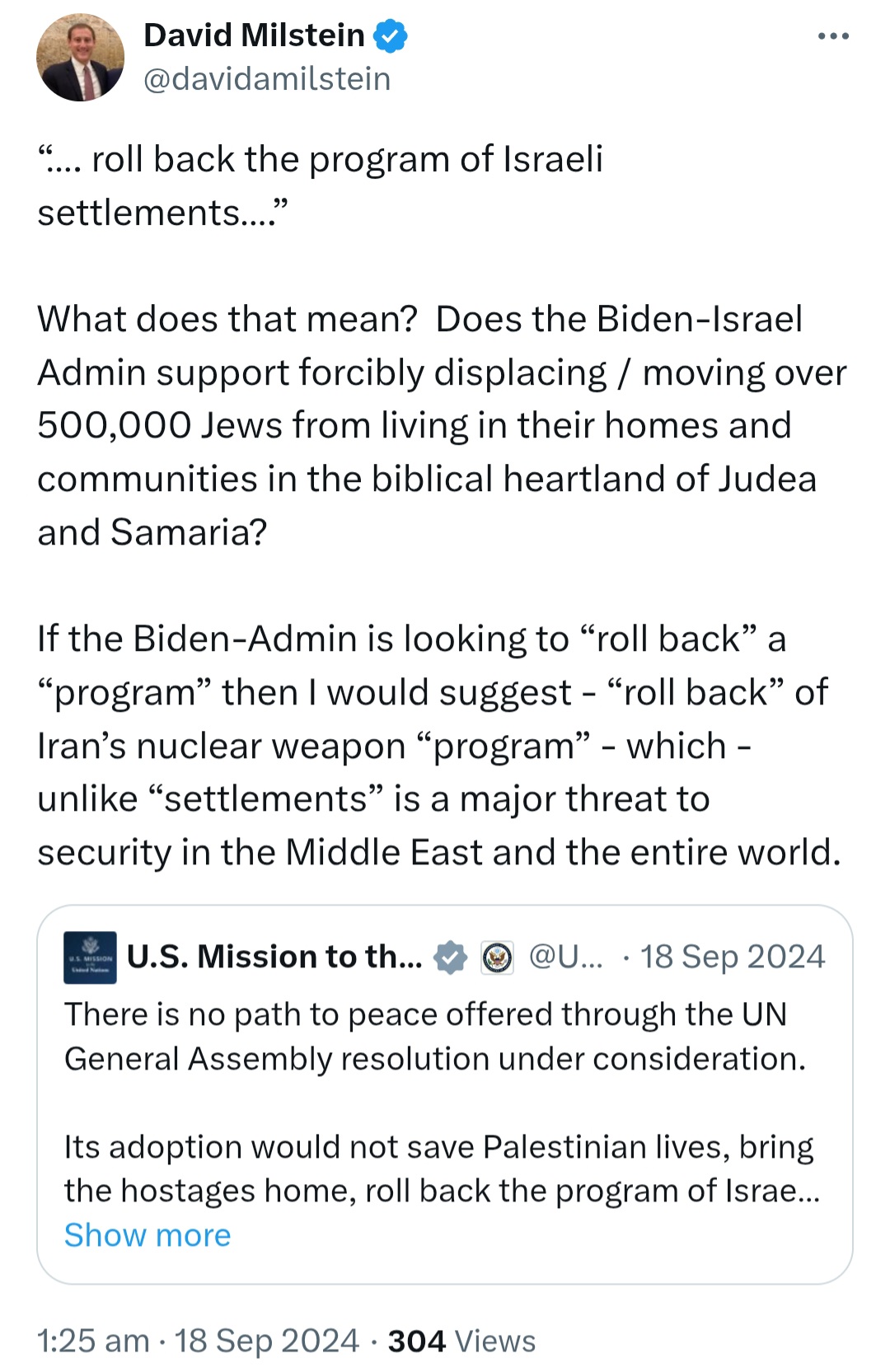Click the quoted tweet's General Assembly resolution line
Image resolution: width=890 pixels, height=1372 pixels.
(x=435, y=1059)
